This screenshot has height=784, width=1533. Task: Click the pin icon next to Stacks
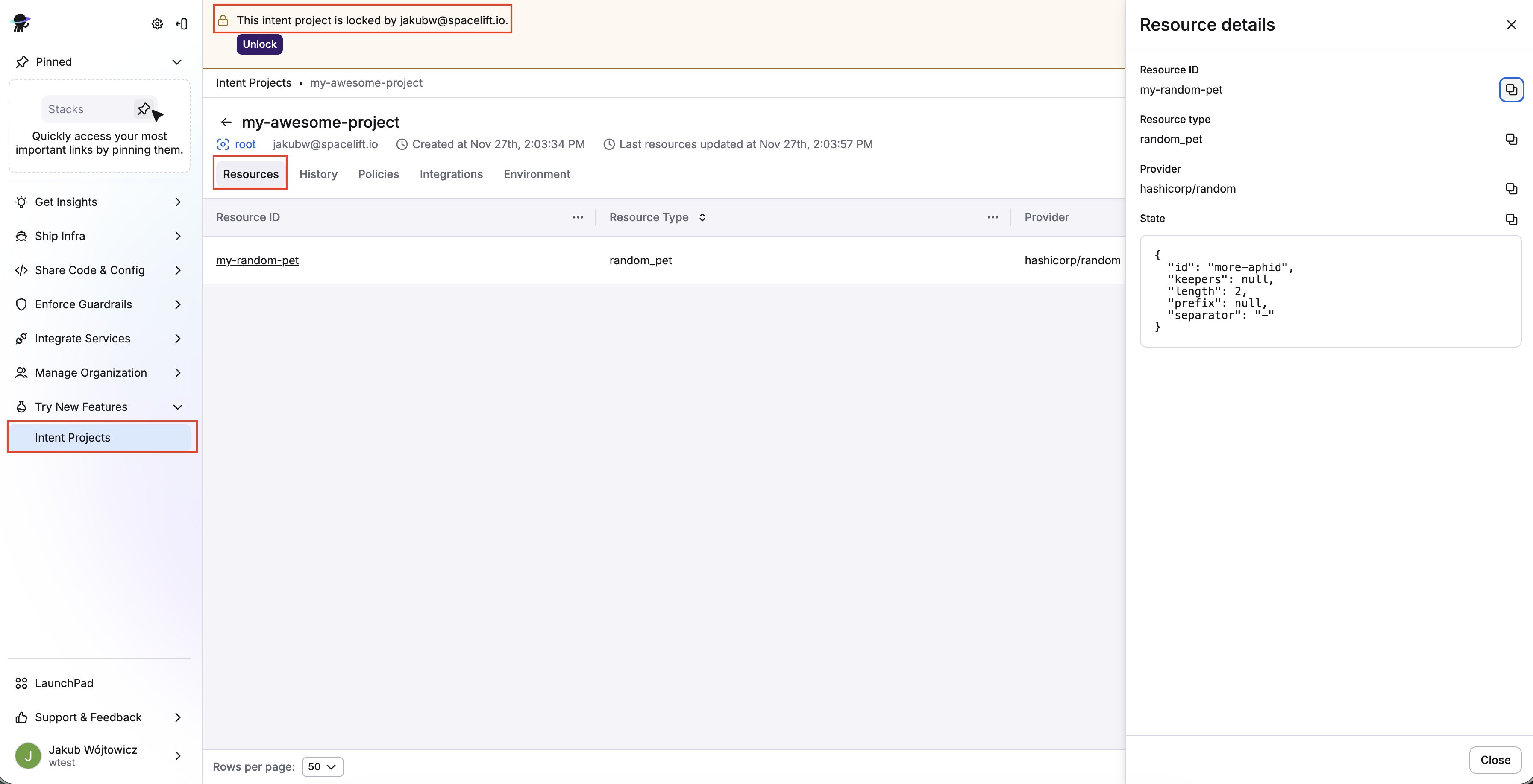coord(144,109)
